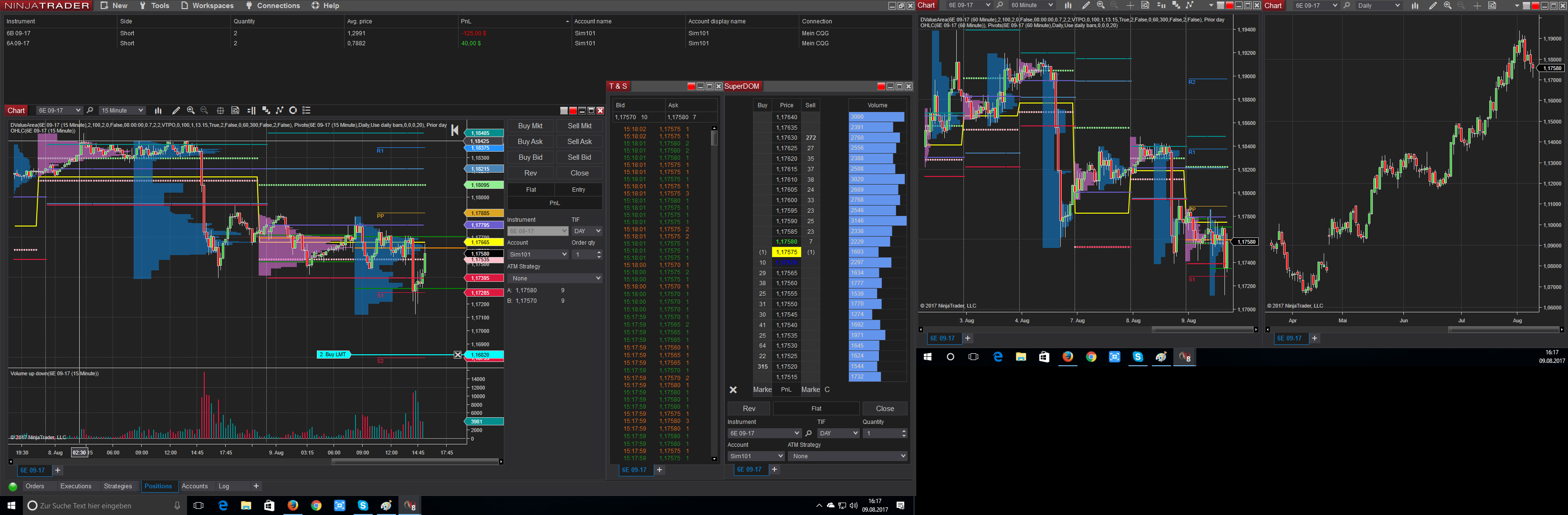Image resolution: width=1568 pixels, height=515 pixels.
Task: Click Sell Bid in Chart Trader
Action: click(x=579, y=157)
